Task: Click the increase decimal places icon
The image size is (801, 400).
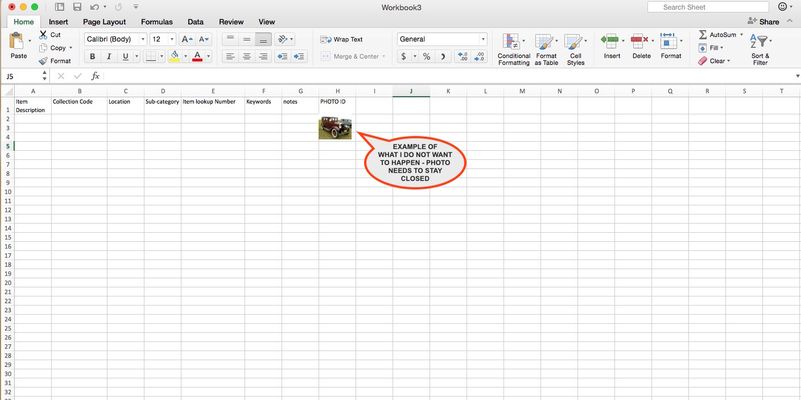Action: click(462, 56)
